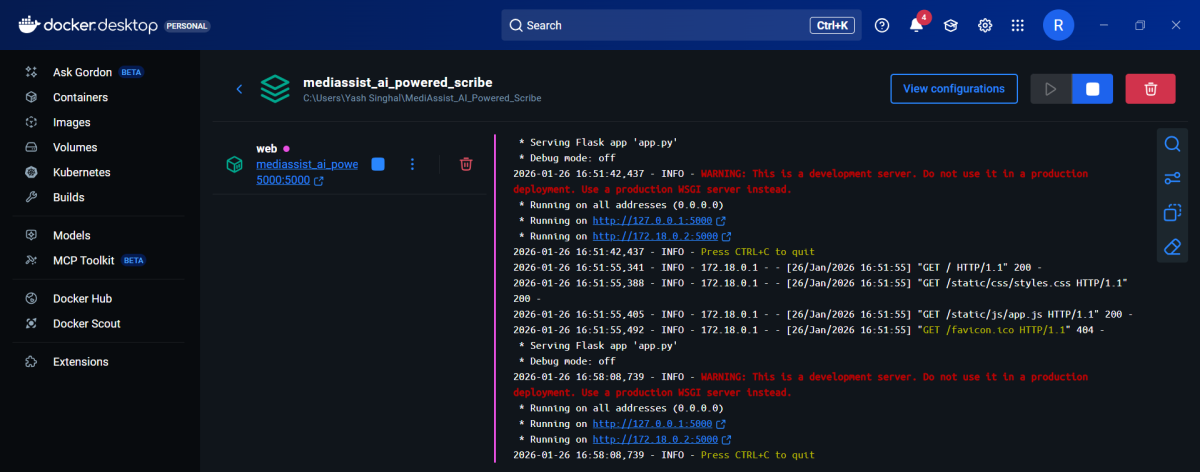1200x472 pixels.
Task: Go to Containers in the sidebar
Action: [x=80, y=97]
